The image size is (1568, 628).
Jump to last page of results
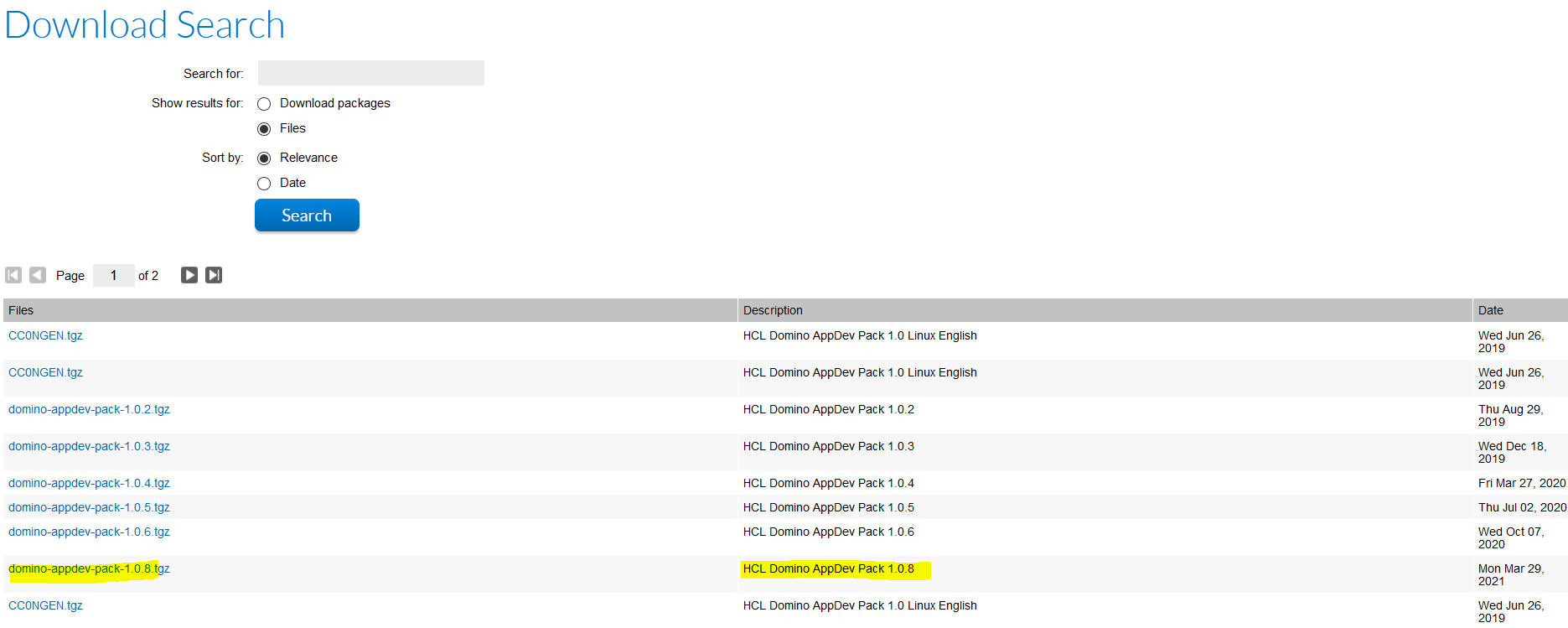tap(214, 275)
